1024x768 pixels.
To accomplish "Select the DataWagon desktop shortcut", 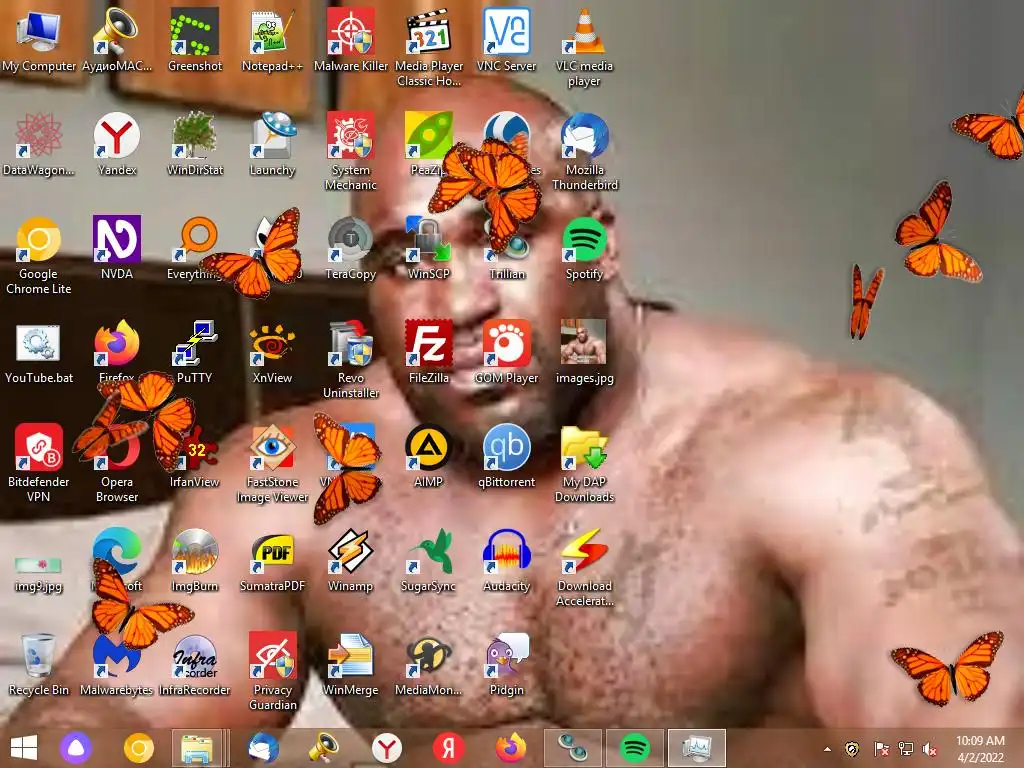I will point(38,144).
